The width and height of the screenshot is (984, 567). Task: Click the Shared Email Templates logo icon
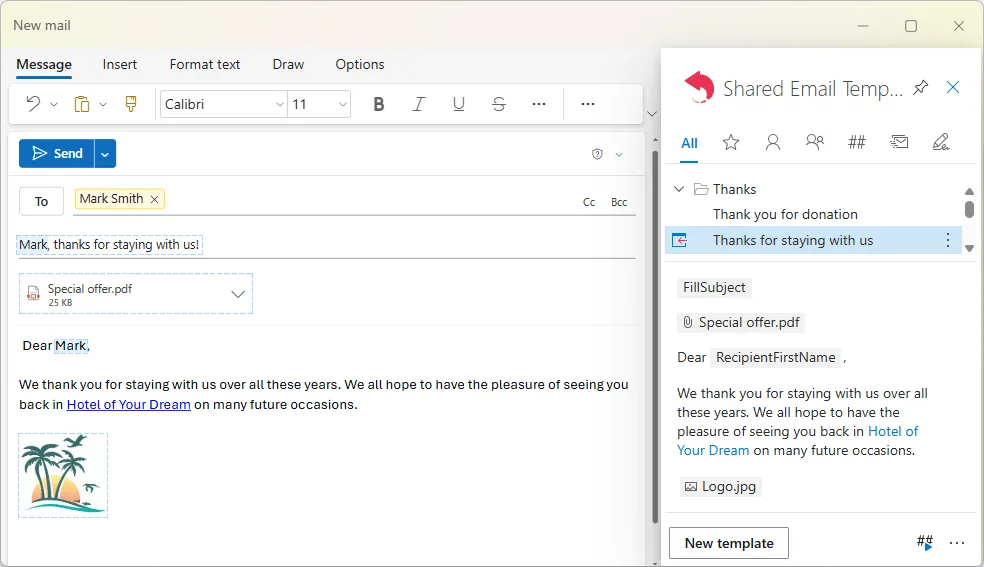(699, 87)
